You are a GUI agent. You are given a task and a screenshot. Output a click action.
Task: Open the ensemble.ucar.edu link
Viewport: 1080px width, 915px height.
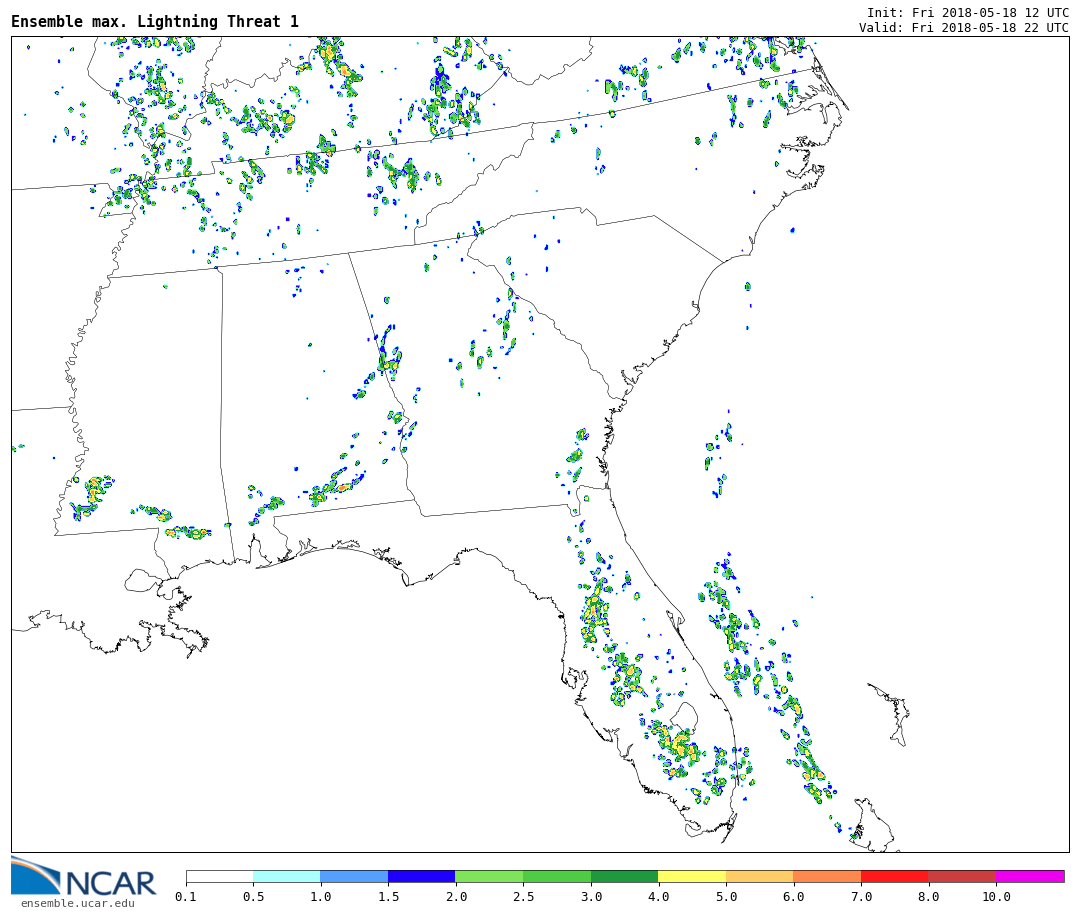click(x=77, y=904)
